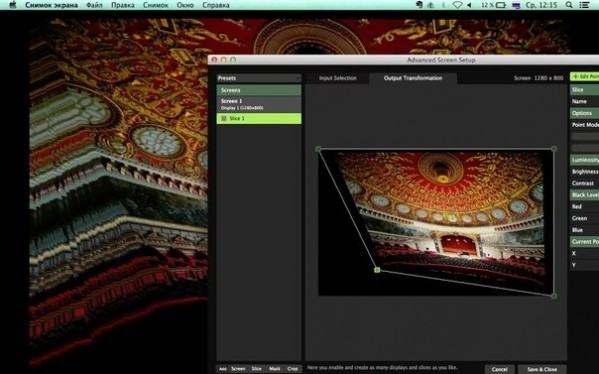Collapse the Options section header
The image size is (599, 374).
click(584, 113)
